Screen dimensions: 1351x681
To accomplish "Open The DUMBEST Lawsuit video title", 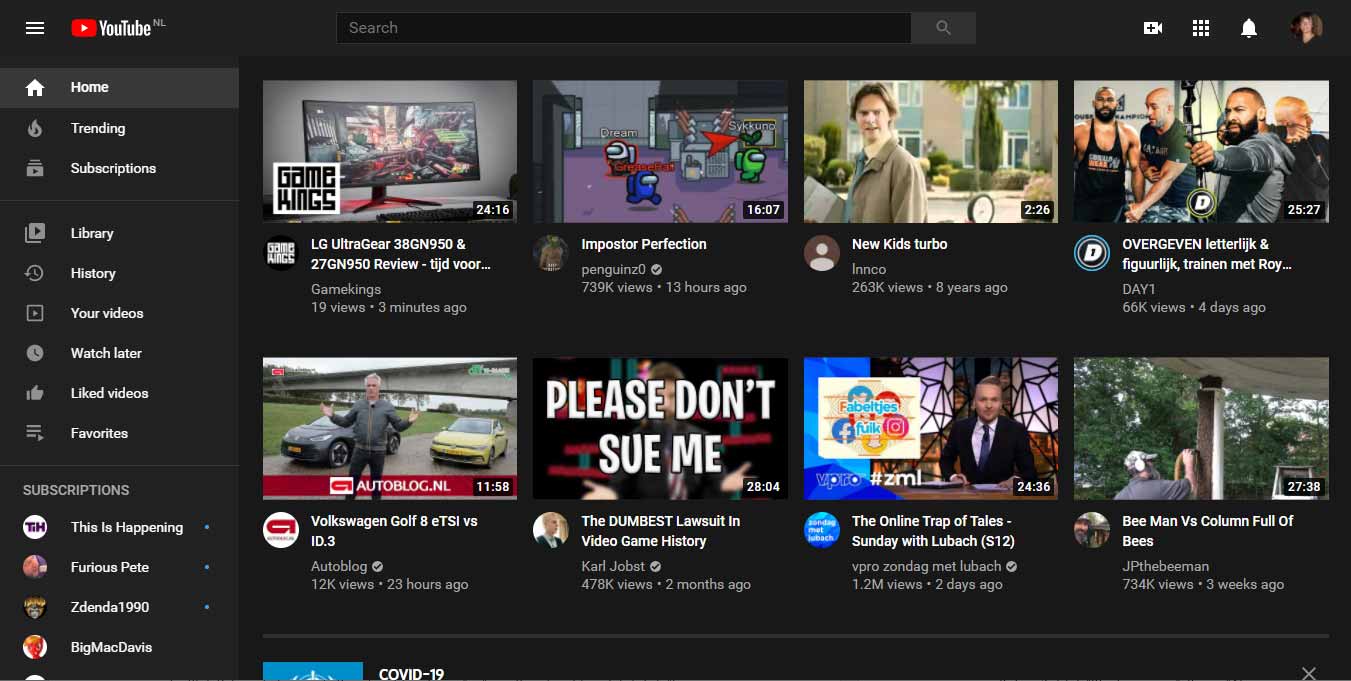I will point(661,531).
